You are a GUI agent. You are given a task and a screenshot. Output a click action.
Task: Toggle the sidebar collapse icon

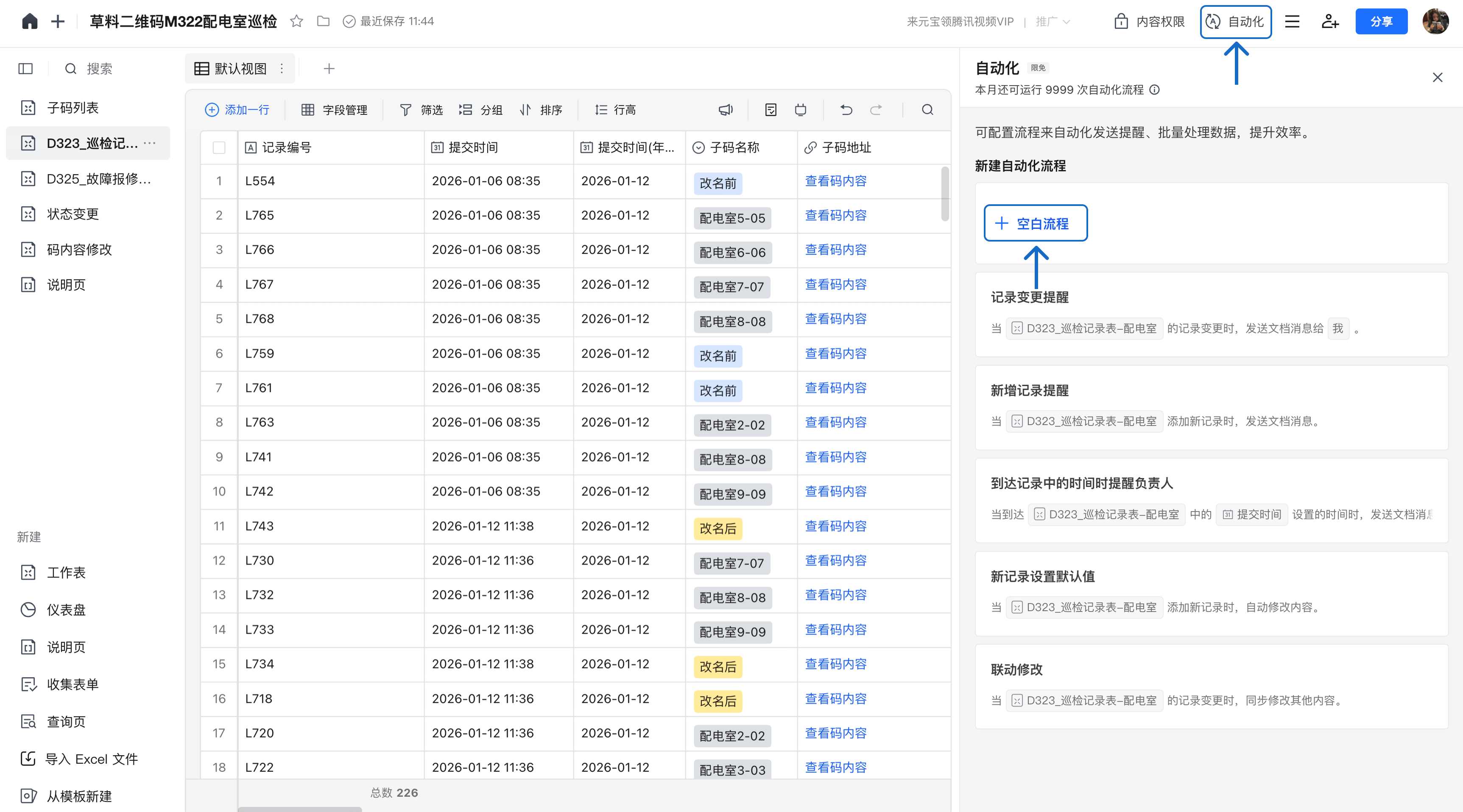[25, 69]
